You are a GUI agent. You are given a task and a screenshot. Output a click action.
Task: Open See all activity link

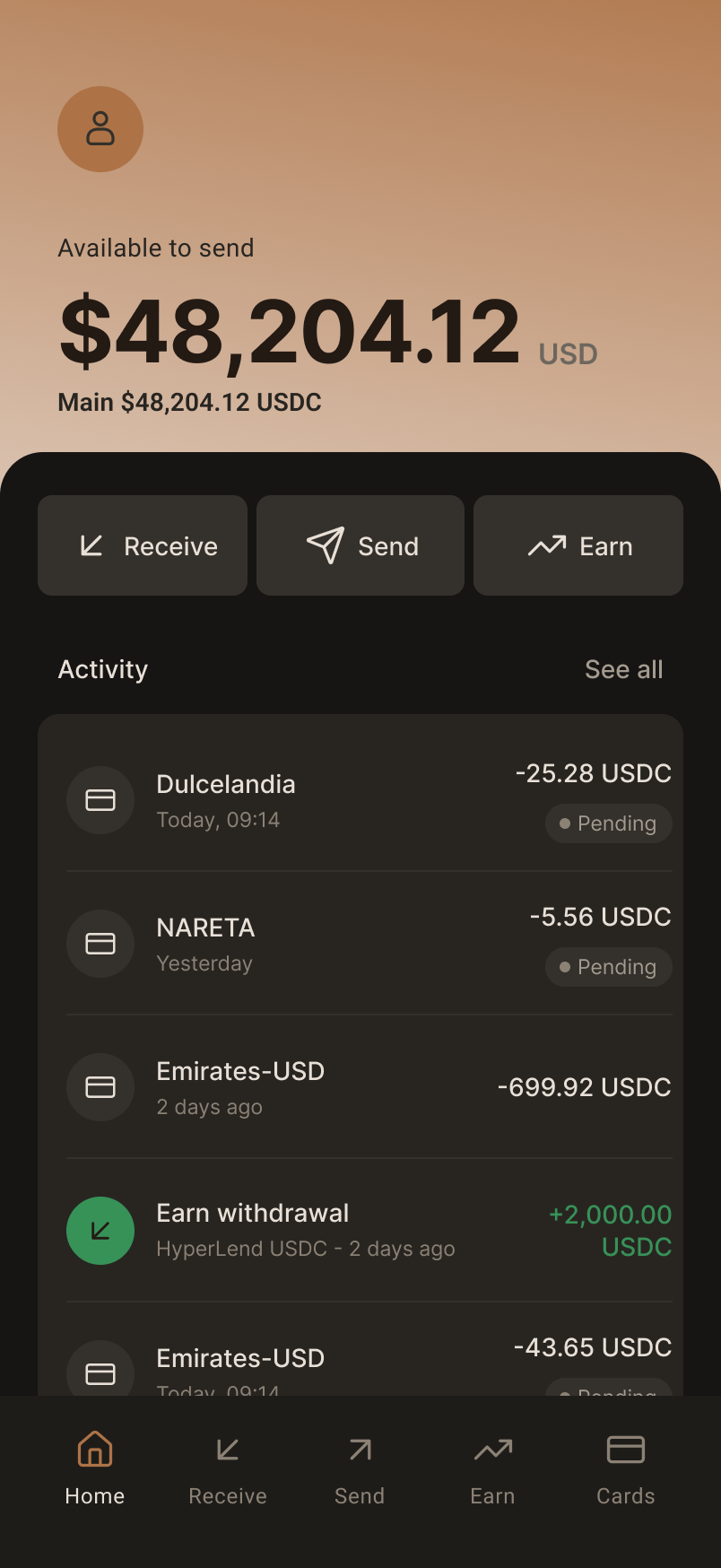624,669
